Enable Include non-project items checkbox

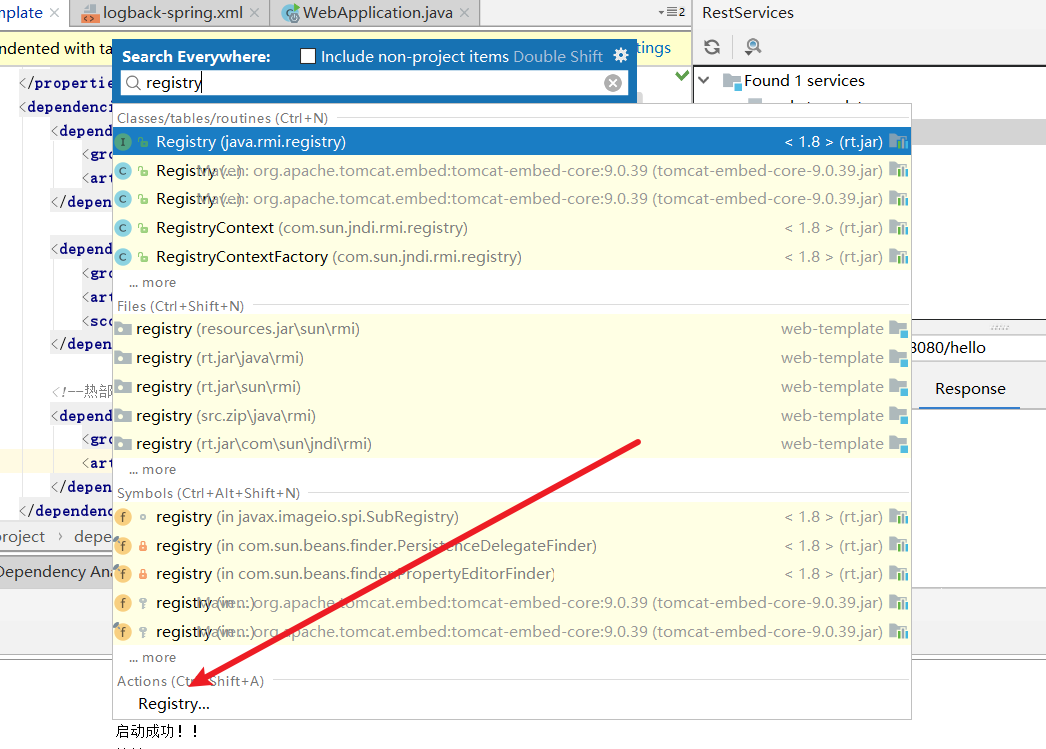(x=308, y=56)
